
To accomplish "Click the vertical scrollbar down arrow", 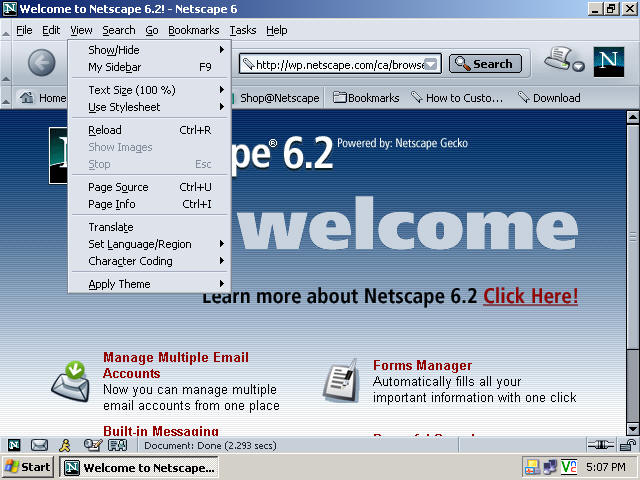I will pos(632,429).
